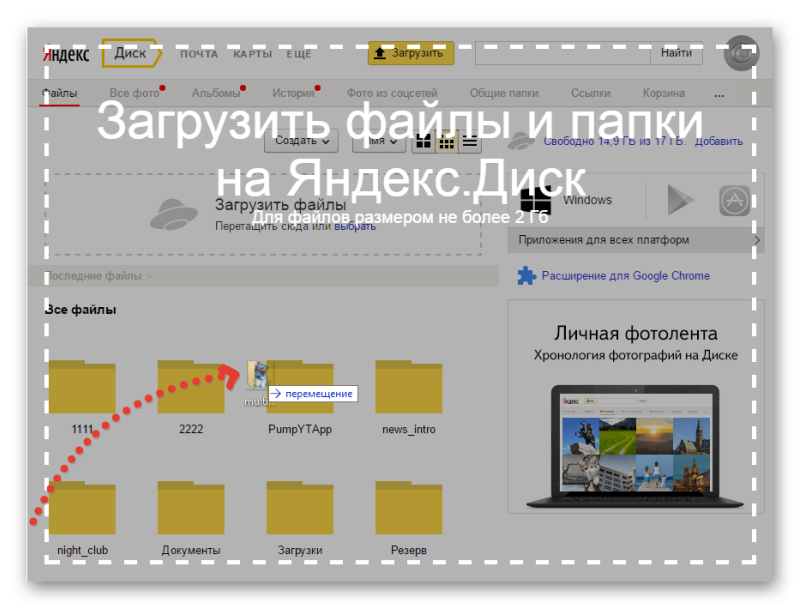
Task: Click the search input field
Action: [562, 53]
